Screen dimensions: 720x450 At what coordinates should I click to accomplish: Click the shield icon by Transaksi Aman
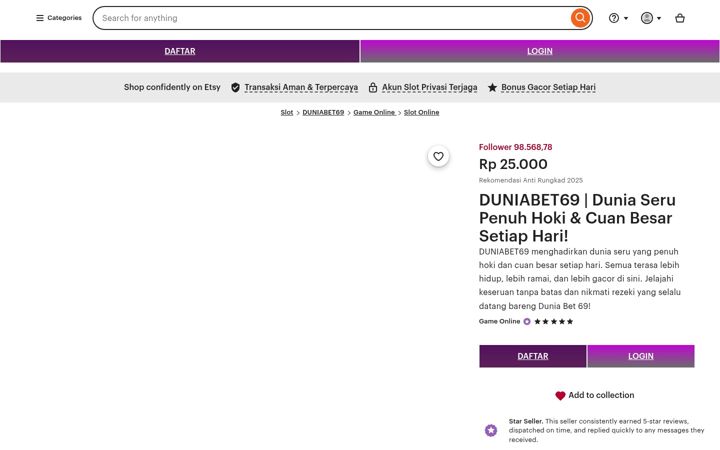coord(235,87)
